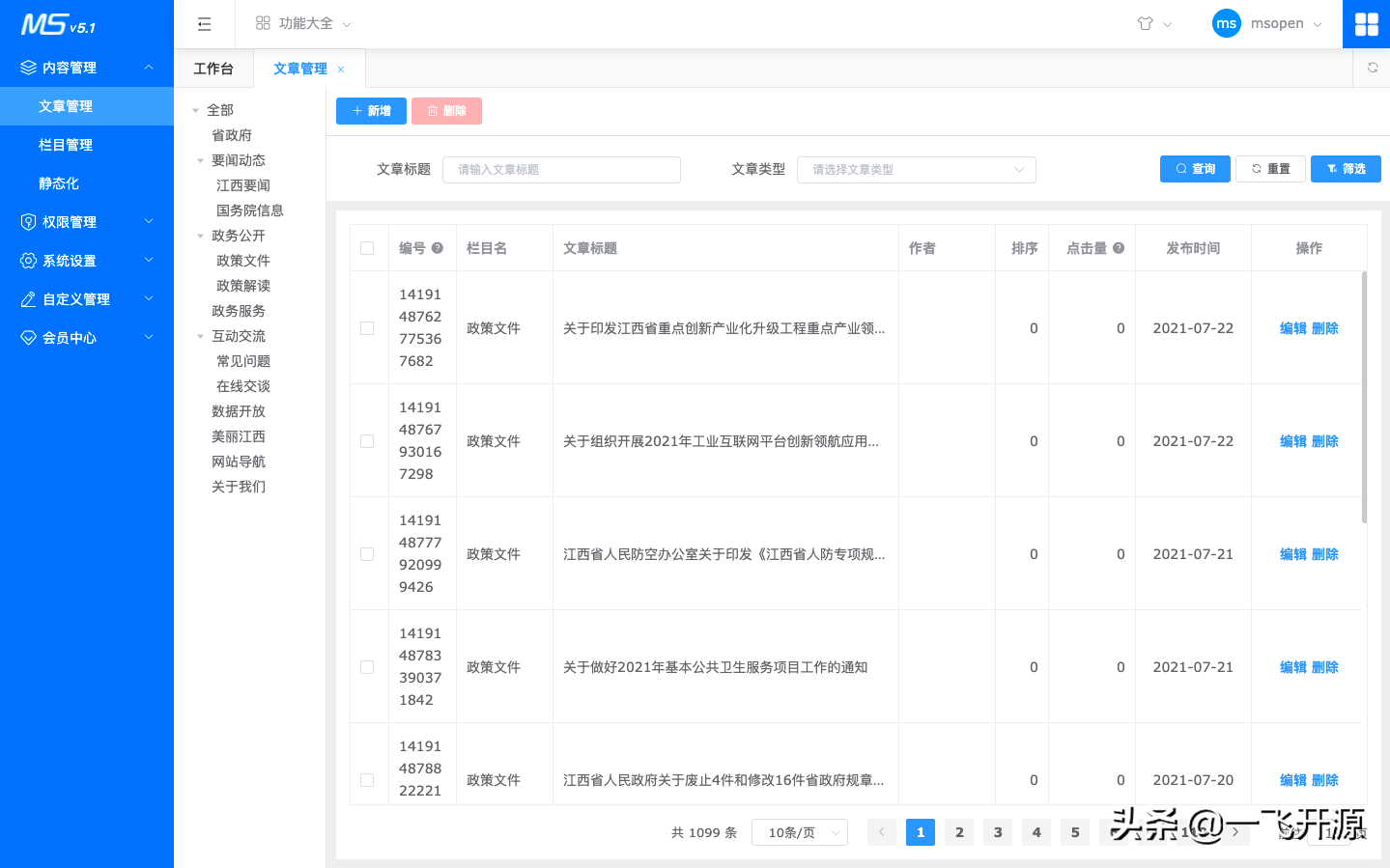The width and height of the screenshot is (1390, 868).
Task: Tick the checkbox of the last visible row
Action: point(367,779)
